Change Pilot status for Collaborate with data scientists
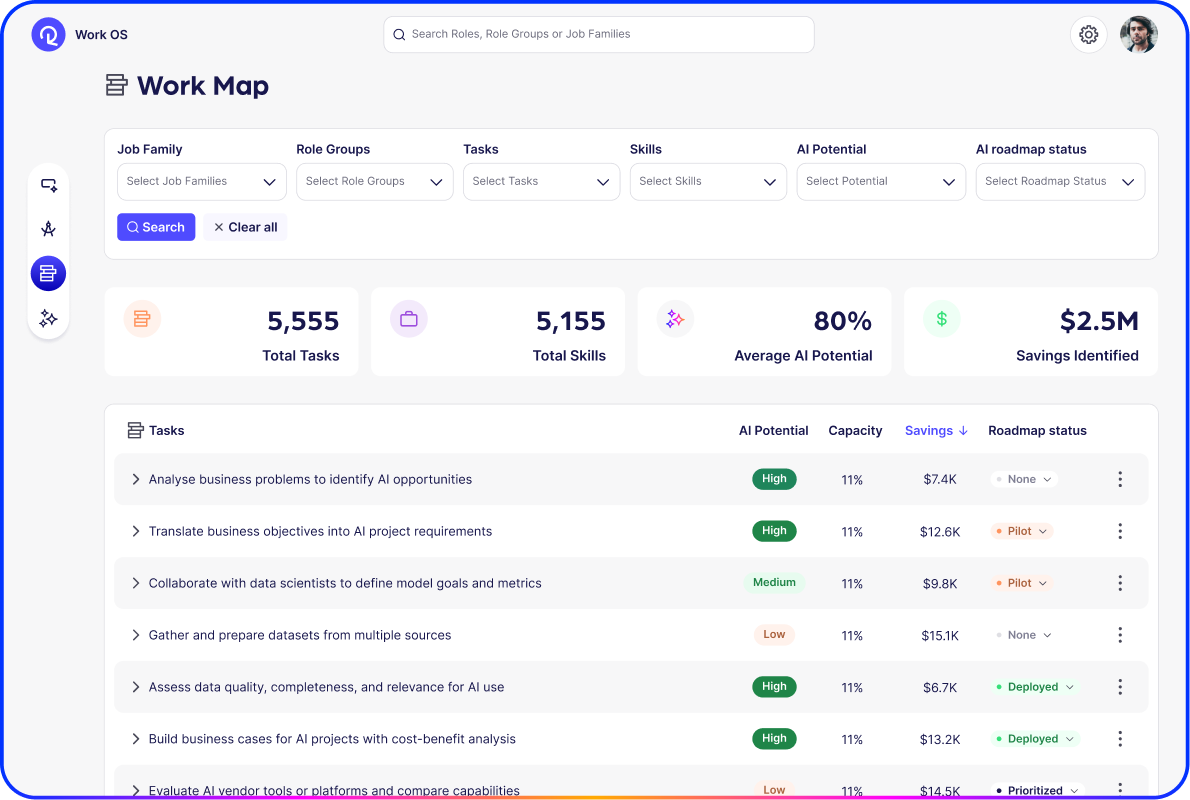 coord(1022,583)
